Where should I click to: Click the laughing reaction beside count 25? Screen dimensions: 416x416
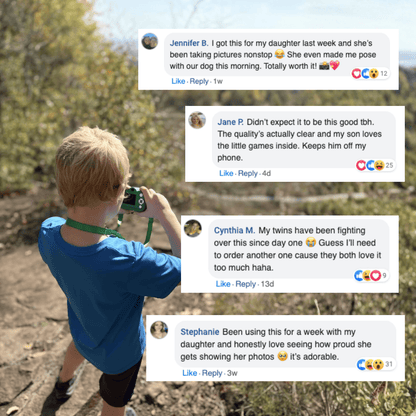pyautogui.click(x=379, y=165)
